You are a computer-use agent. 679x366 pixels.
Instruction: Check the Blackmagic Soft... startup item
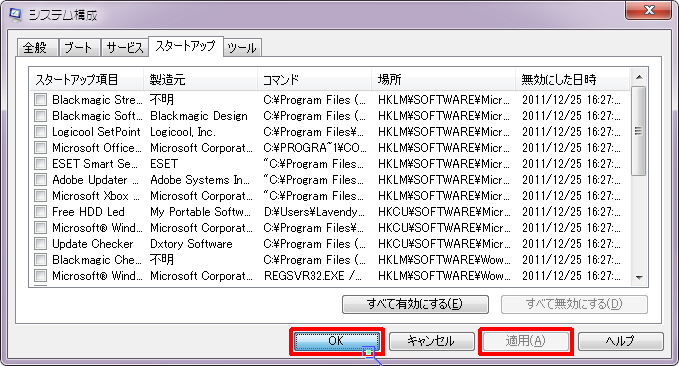pyautogui.click(x=41, y=116)
